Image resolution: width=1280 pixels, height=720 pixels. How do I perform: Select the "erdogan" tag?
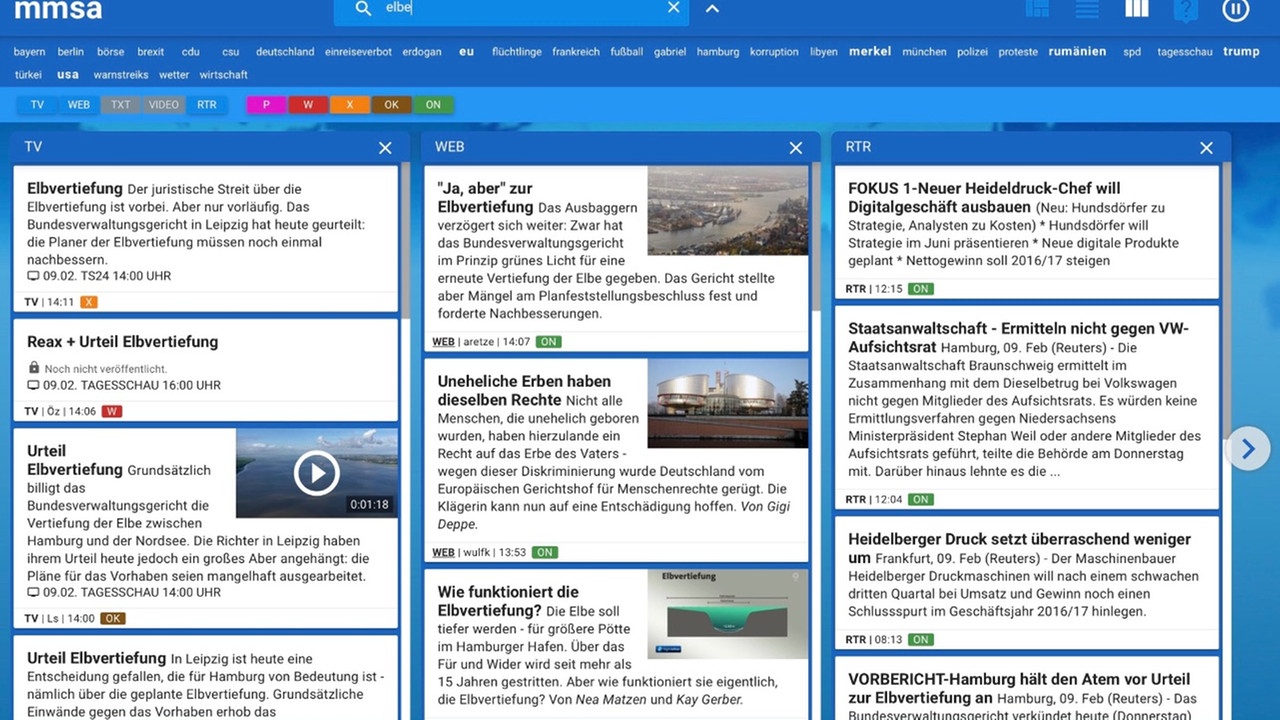pos(422,52)
